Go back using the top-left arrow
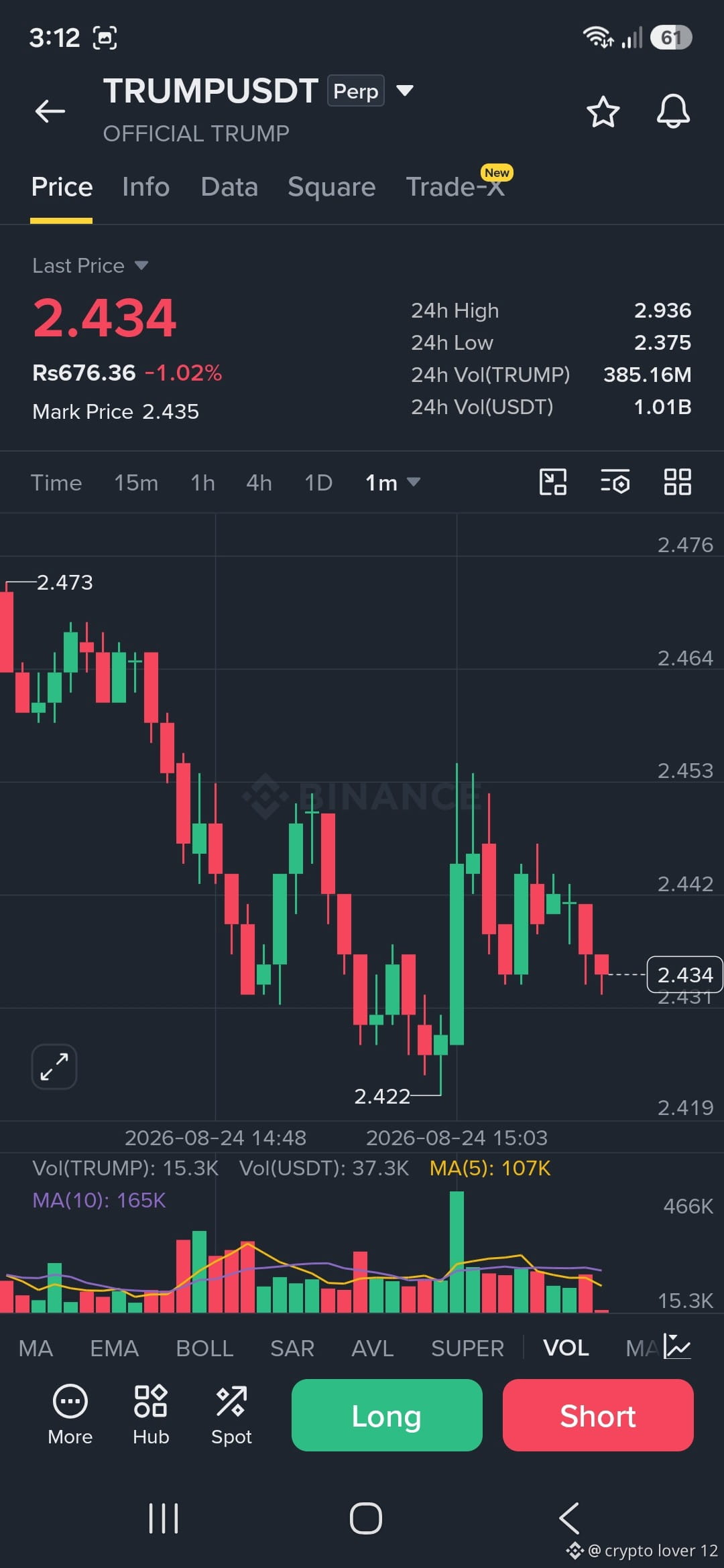 tap(50, 111)
